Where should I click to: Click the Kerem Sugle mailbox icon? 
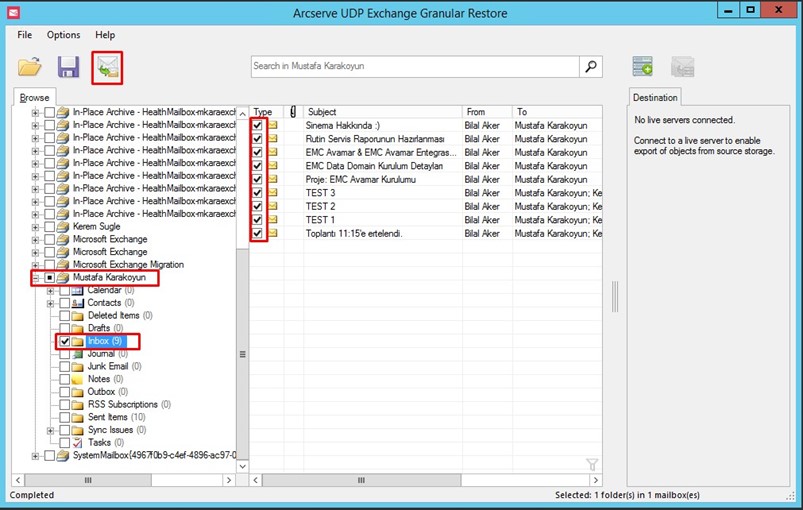click(x=63, y=226)
